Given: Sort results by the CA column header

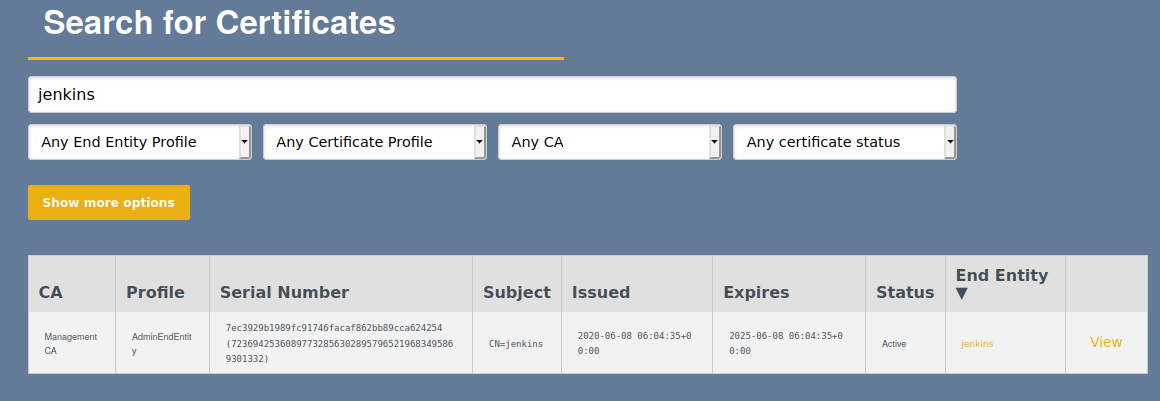Looking at the screenshot, I should pos(51,292).
